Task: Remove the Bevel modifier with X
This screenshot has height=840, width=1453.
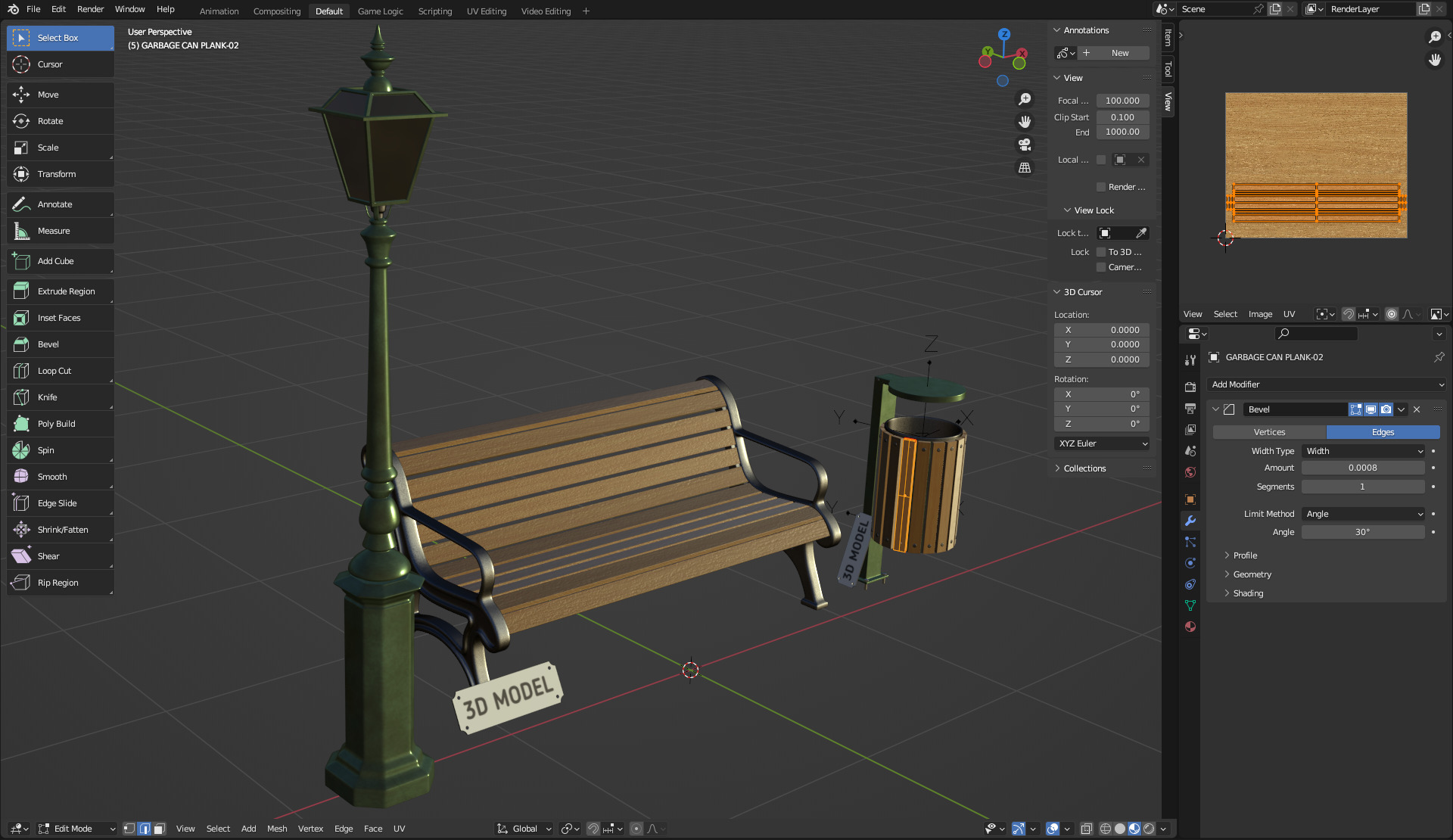Action: pos(1417,409)
